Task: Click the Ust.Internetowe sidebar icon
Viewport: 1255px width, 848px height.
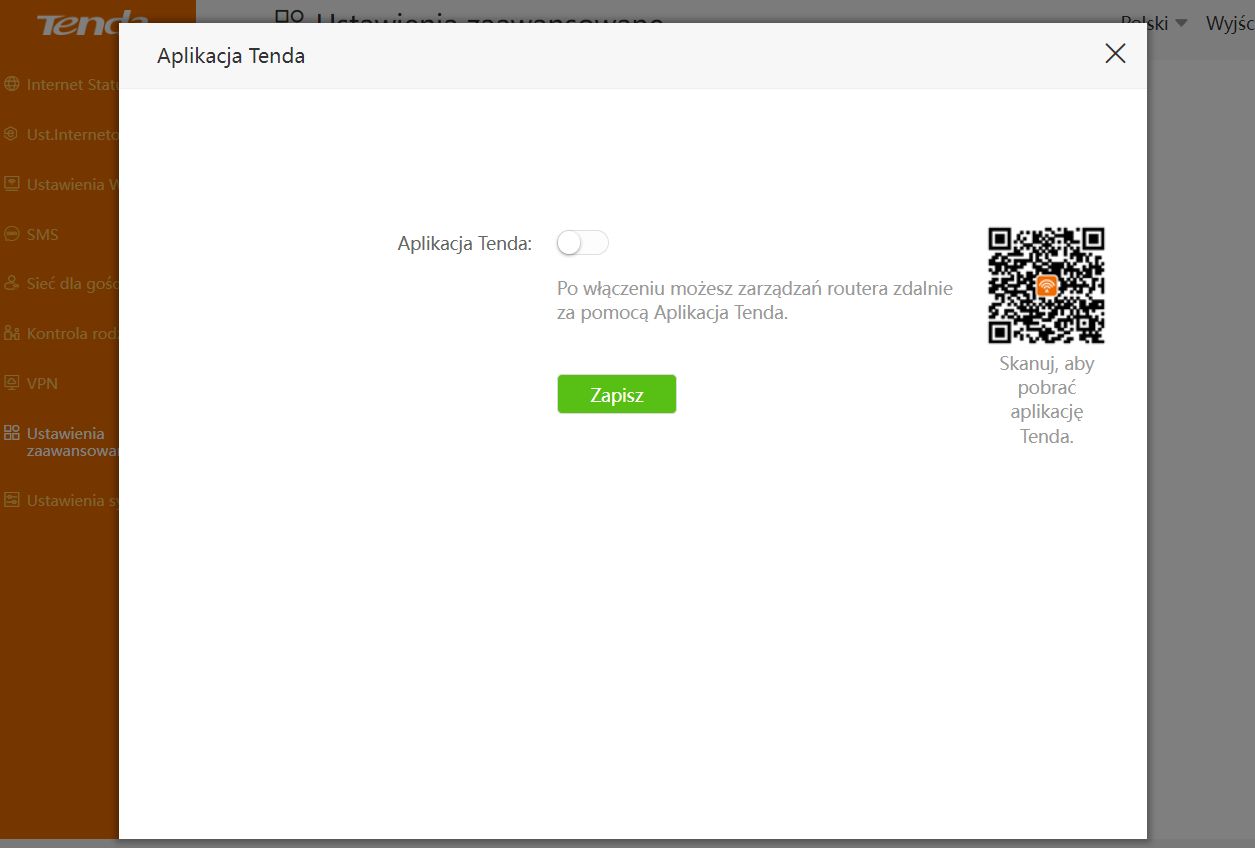Action: (12, 134)
